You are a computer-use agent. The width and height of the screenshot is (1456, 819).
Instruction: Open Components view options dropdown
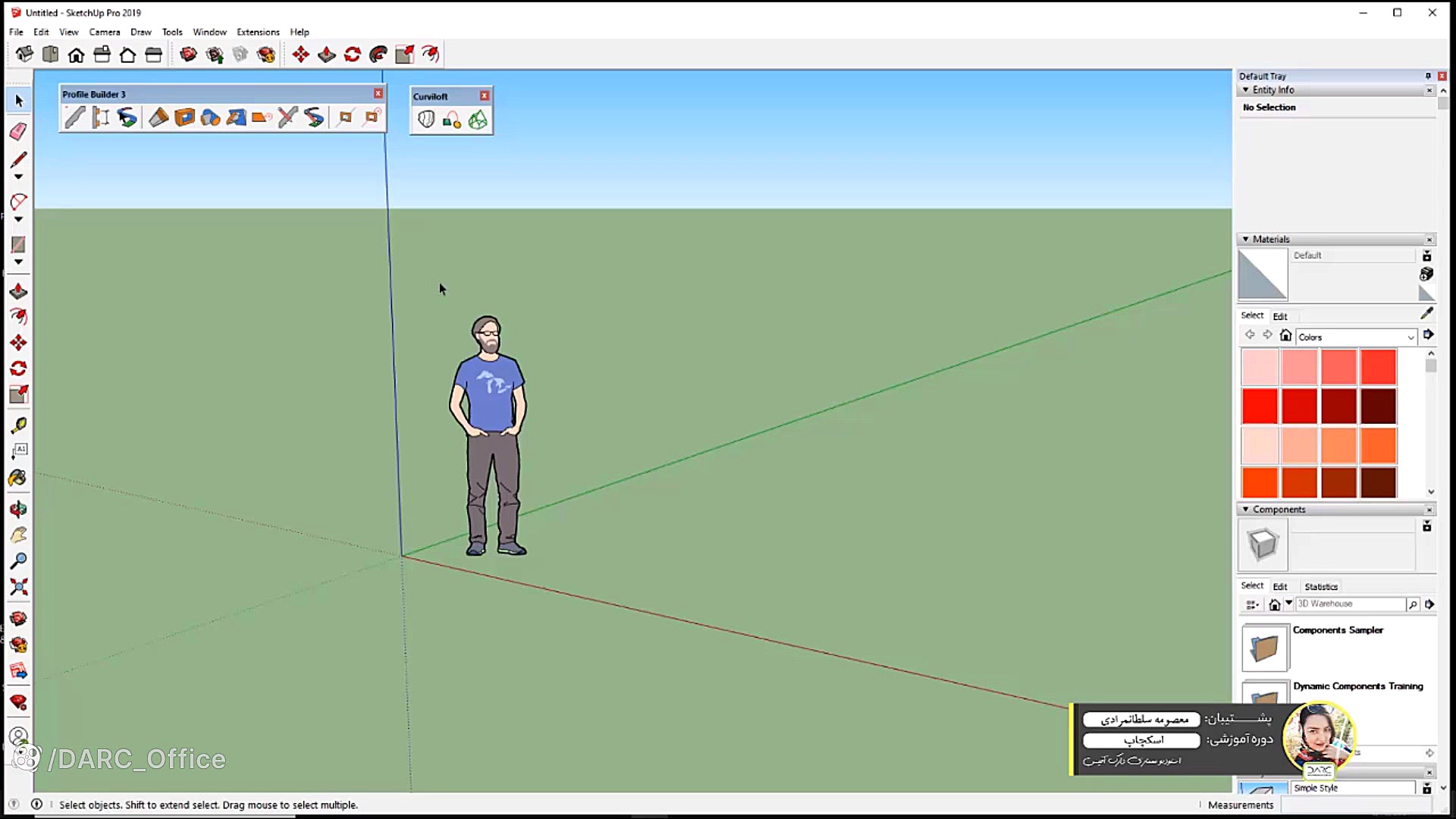[x=1252, y=604]
